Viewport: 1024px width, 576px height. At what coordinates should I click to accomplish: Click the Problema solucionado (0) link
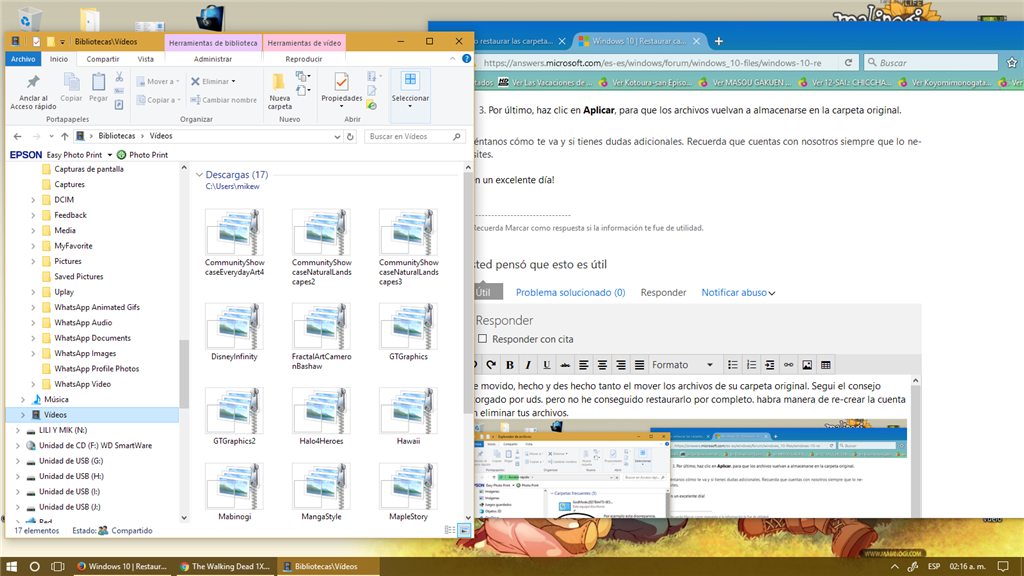pyautogui.click(x=570, y=293)
